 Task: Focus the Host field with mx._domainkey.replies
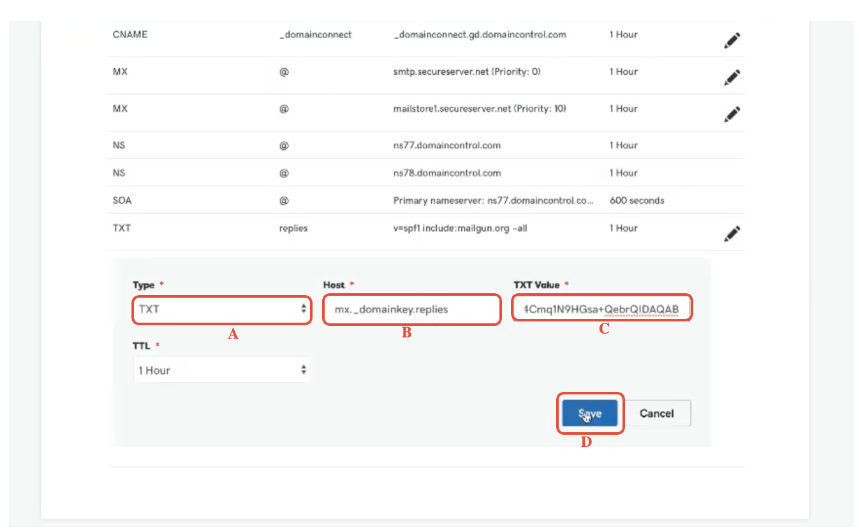[411, 309]
